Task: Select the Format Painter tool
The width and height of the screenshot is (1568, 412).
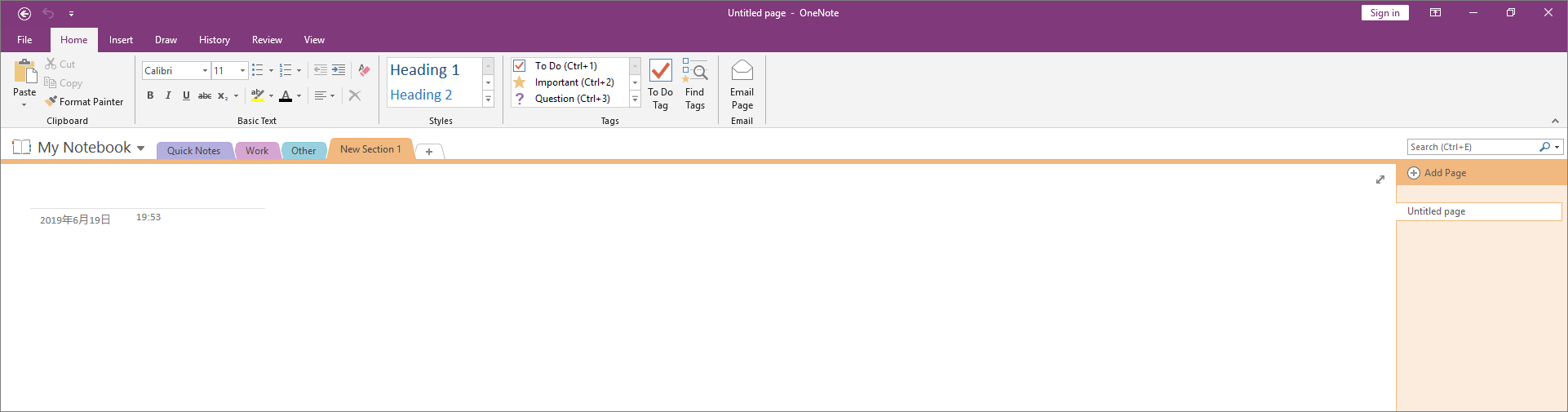Action: pyautogui.click(x=84, y=102)
